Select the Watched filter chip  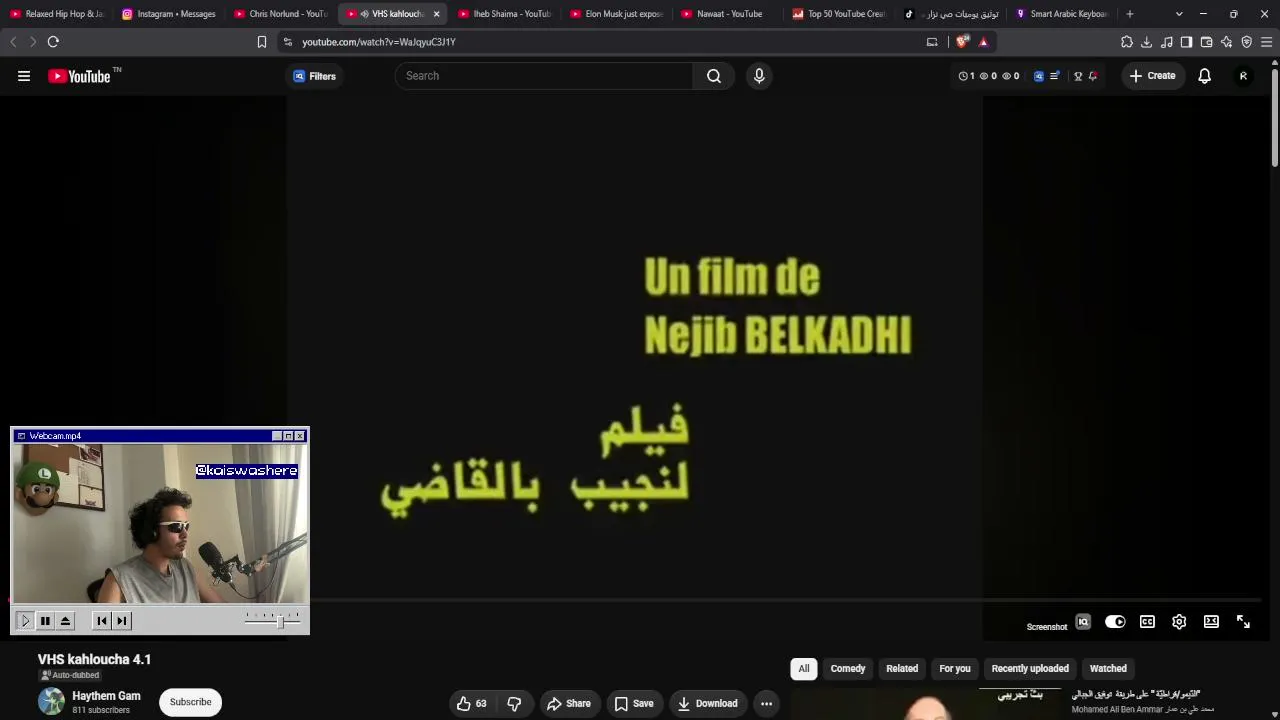tap(1108, 669)
